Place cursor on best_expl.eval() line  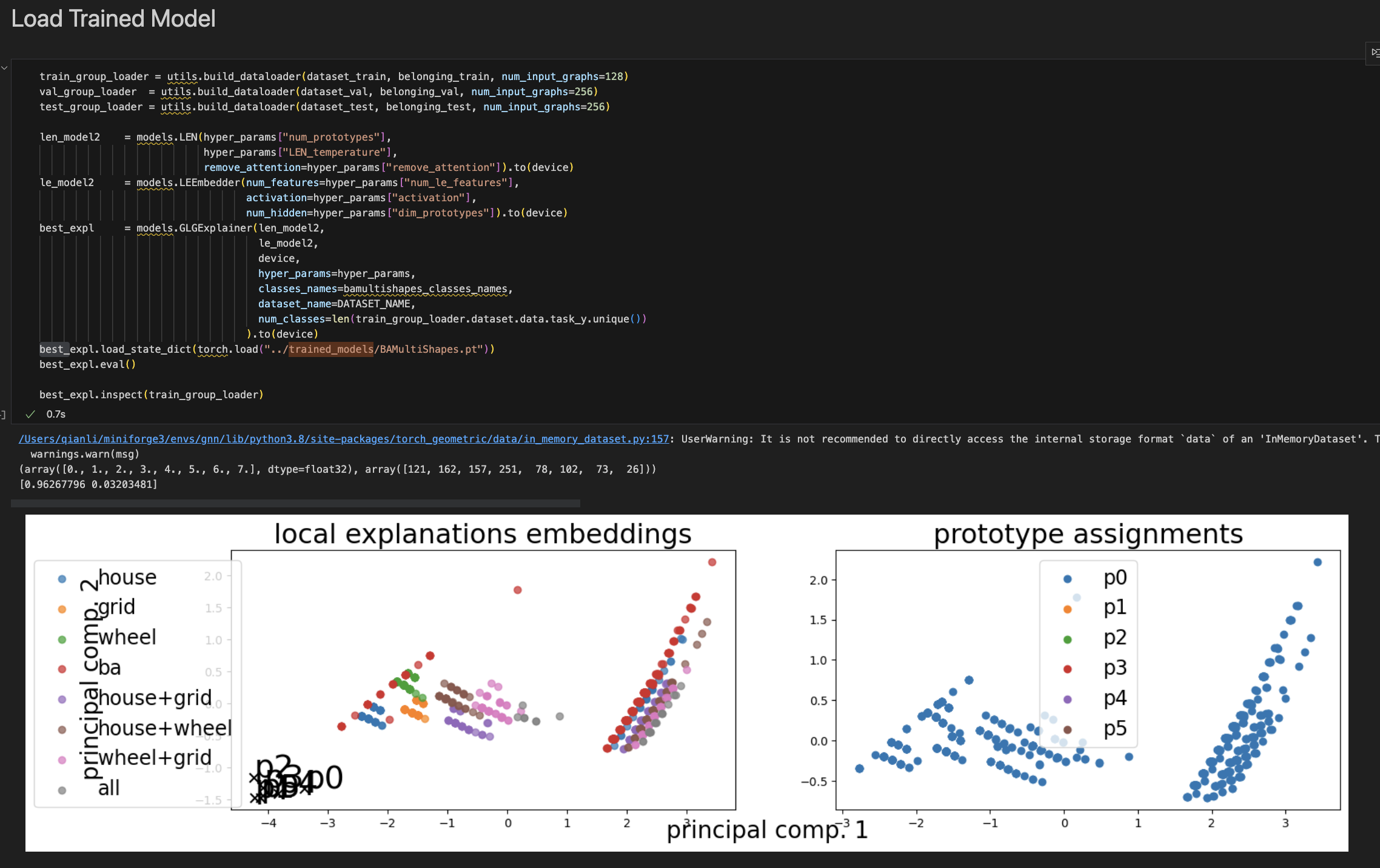pos(88,364)
